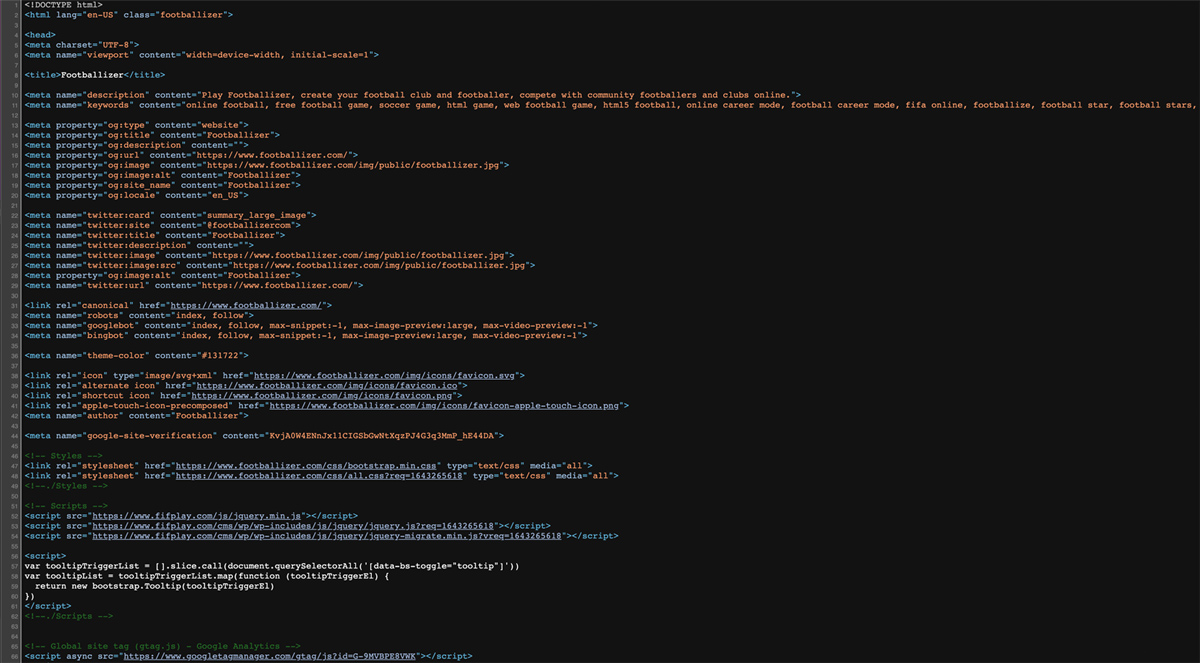Click the <!--./Styles --> closing comment

65,485
